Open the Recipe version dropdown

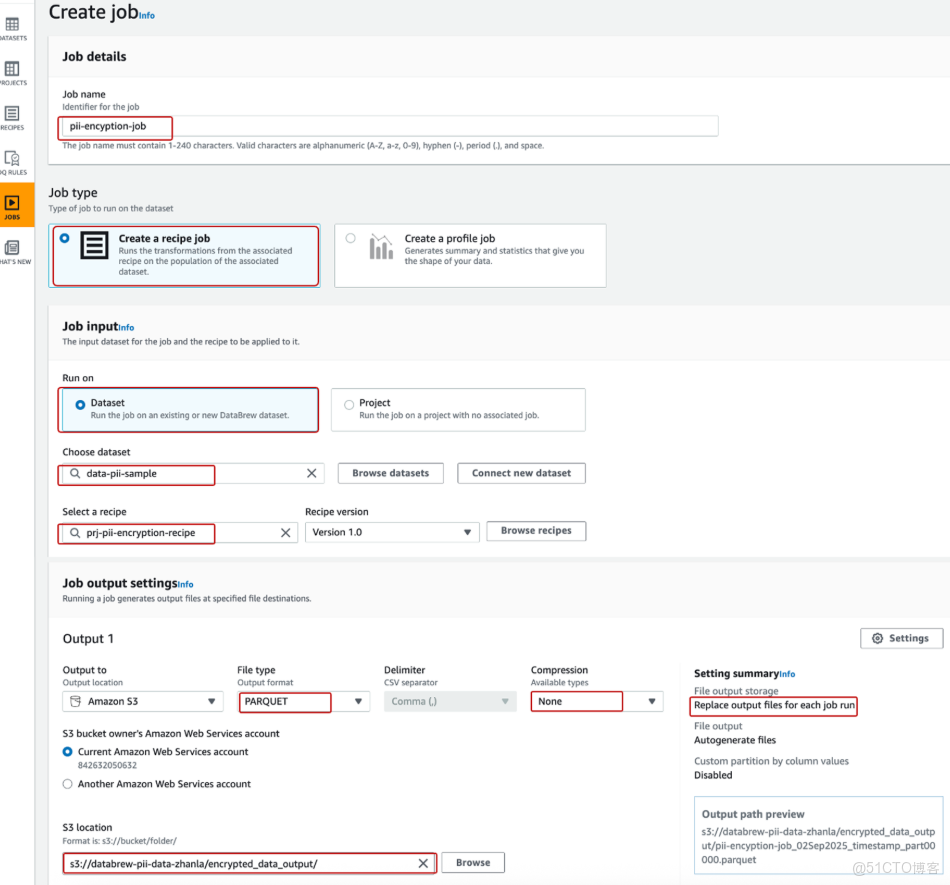click(391, 531)
